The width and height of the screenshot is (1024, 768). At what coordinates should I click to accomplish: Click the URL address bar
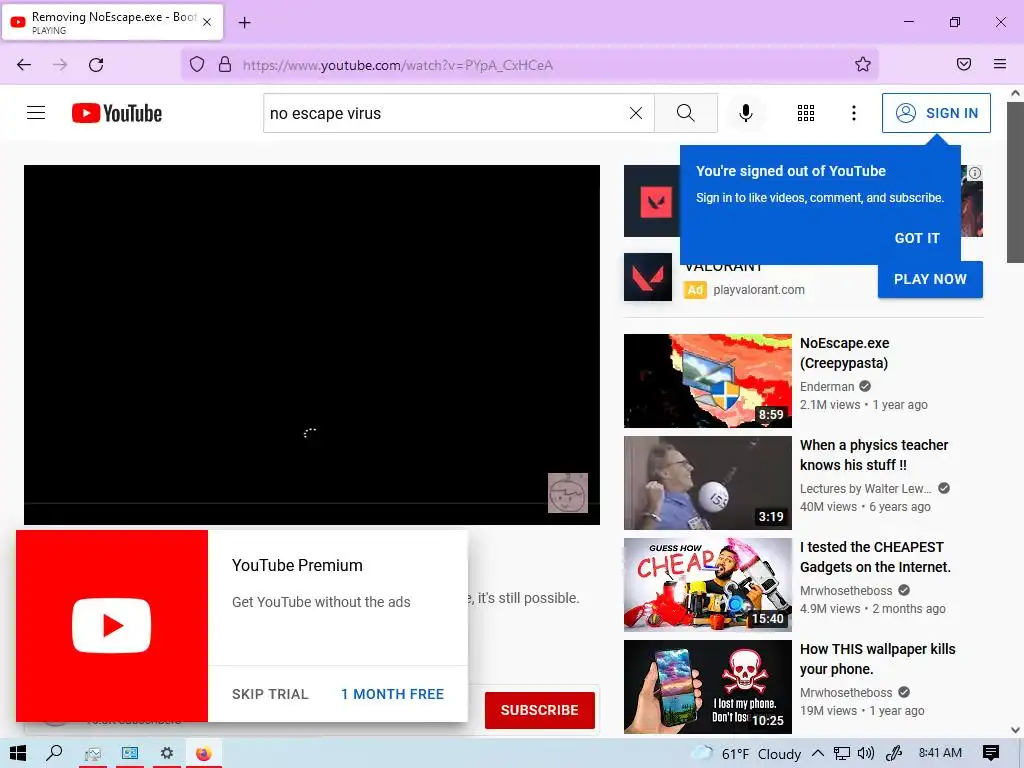[x=529, y=65]
